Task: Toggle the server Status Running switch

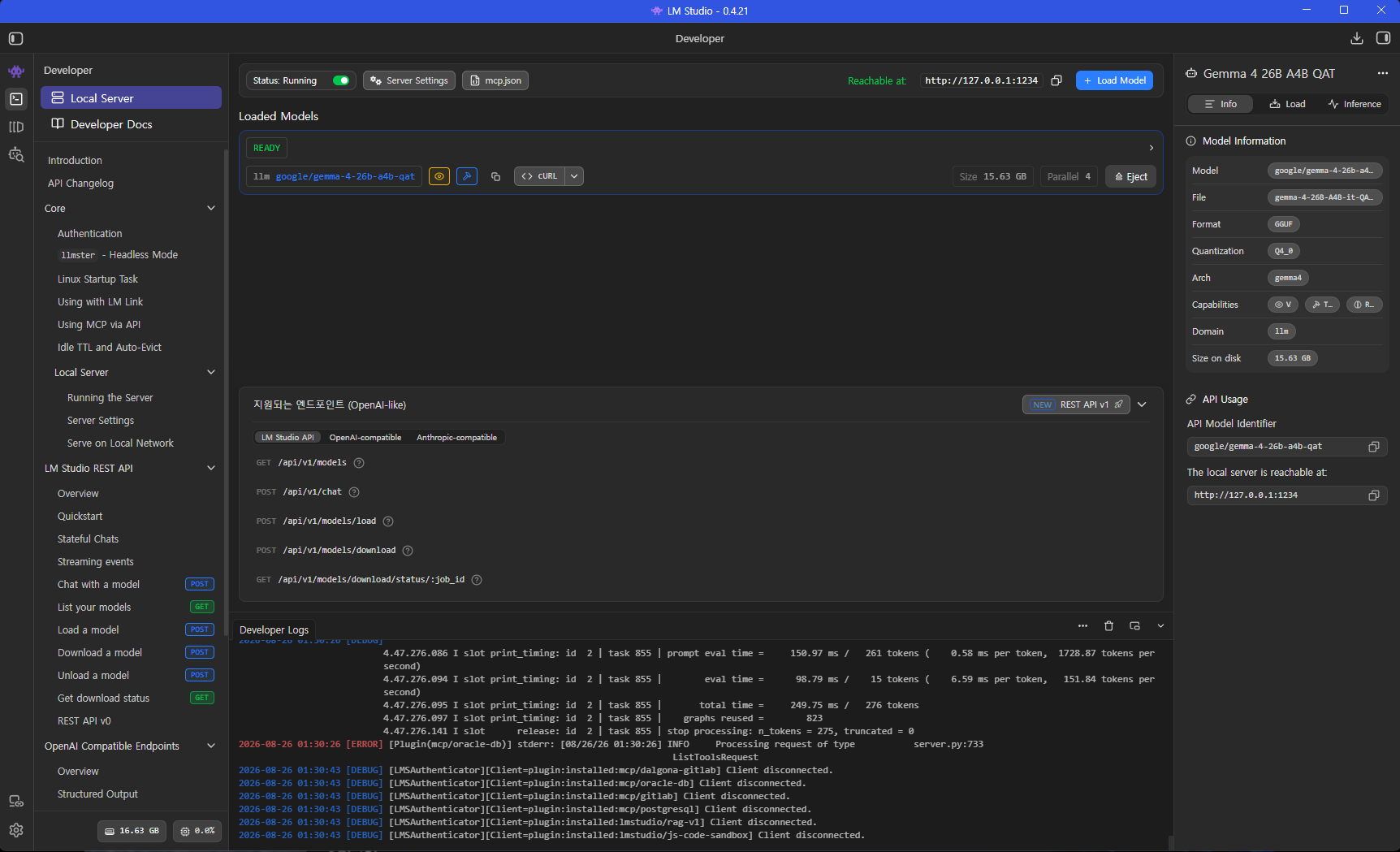Action: pos(341,80)
